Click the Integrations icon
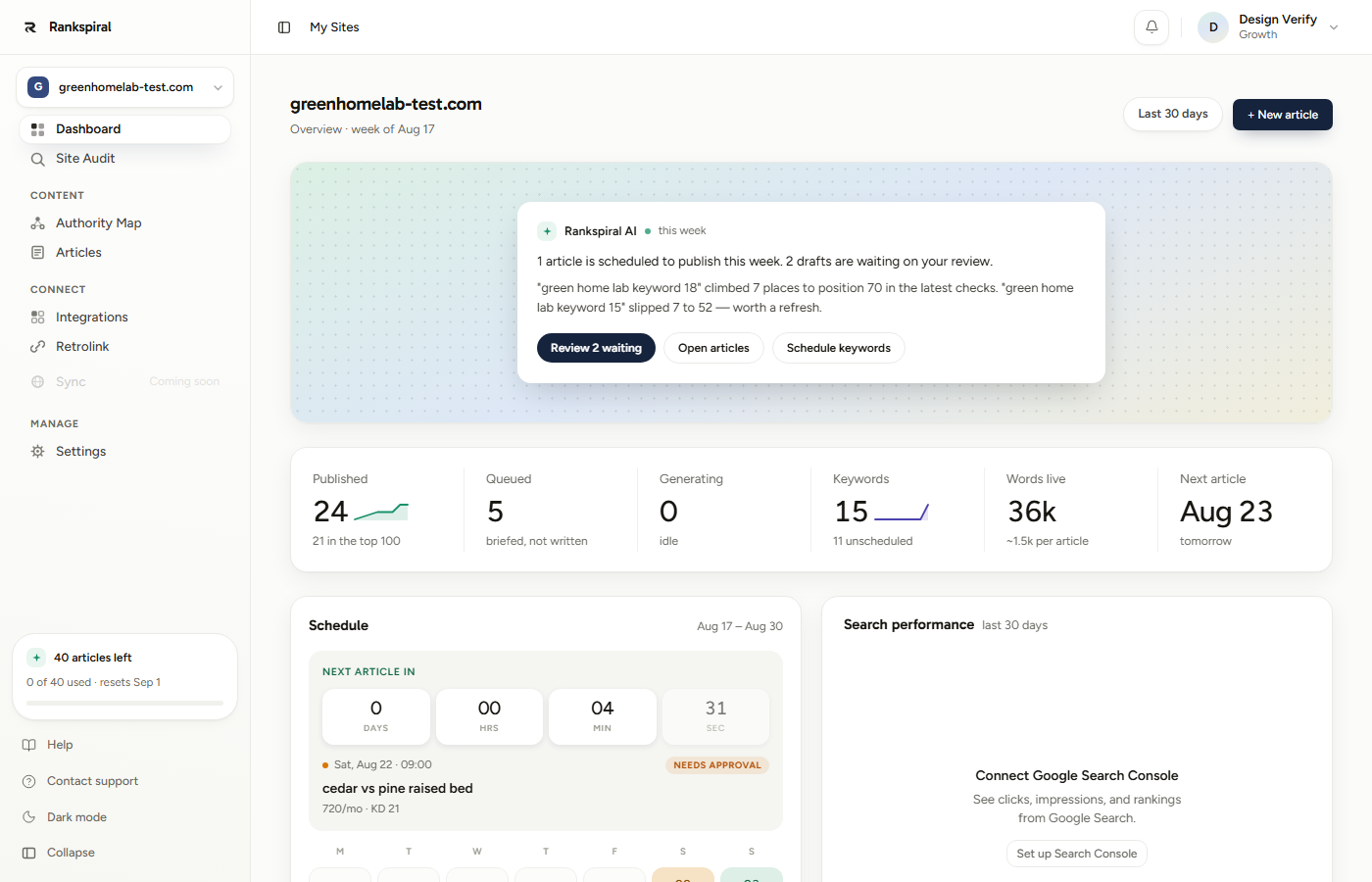The image size is (1372, 882). [38, 318]
